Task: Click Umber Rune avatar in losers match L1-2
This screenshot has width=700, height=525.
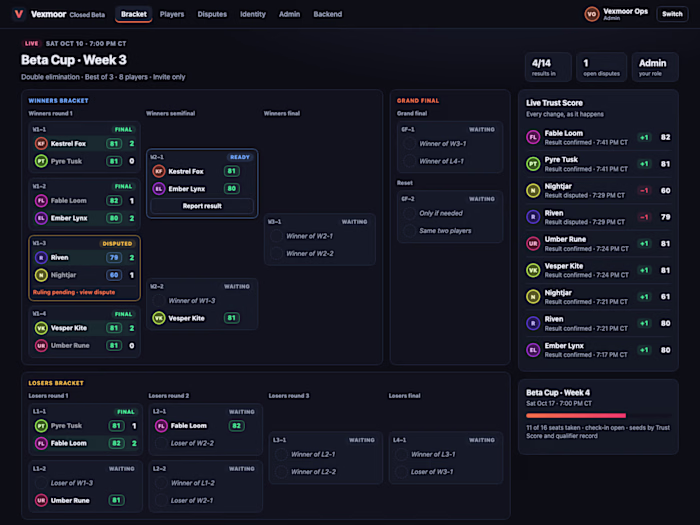Action: [41, 500]
